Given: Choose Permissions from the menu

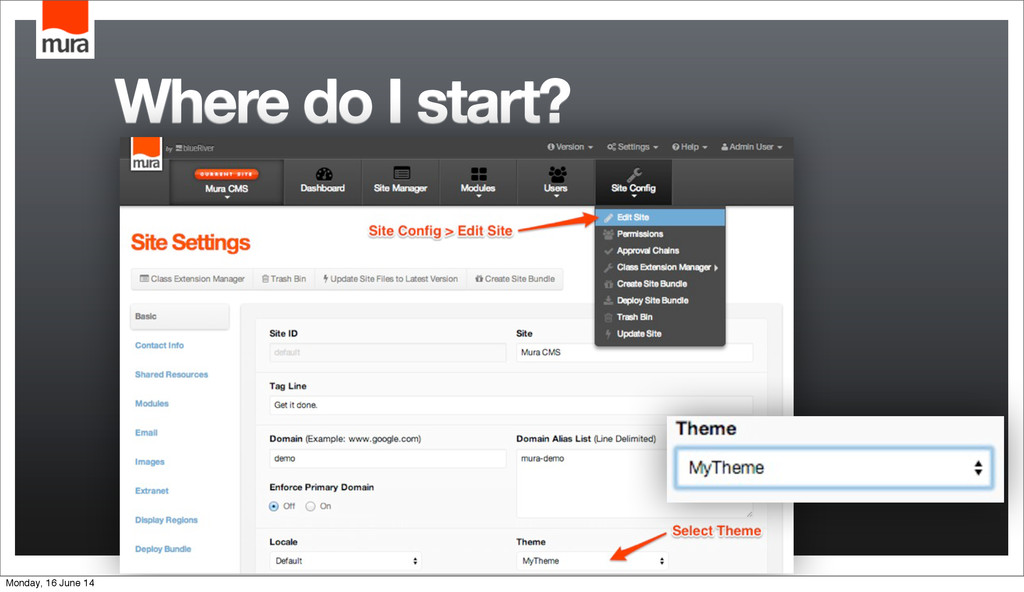Looking at the screenshot, I should pos(660,234).
